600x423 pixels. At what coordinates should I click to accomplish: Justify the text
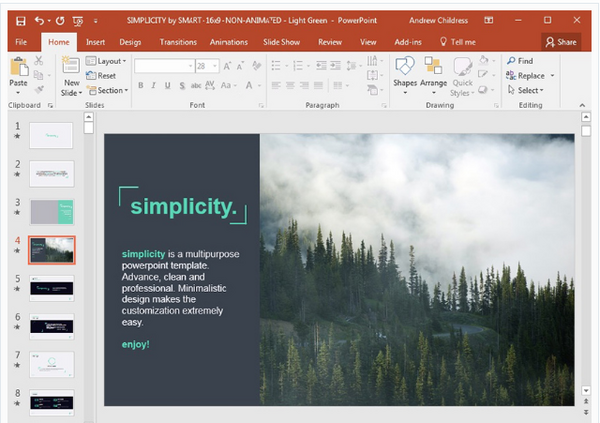[318, 85]
